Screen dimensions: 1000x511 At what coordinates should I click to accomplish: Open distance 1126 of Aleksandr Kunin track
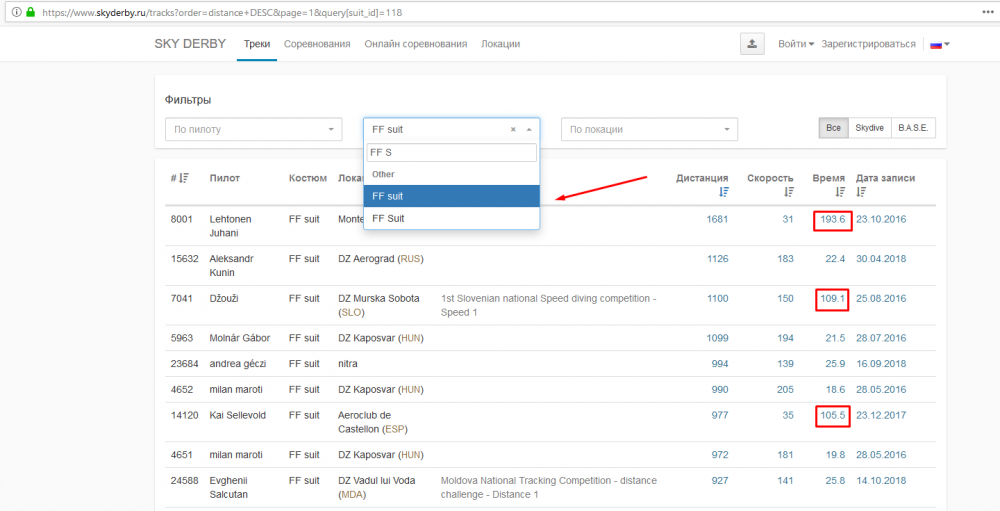click(717, 258)
